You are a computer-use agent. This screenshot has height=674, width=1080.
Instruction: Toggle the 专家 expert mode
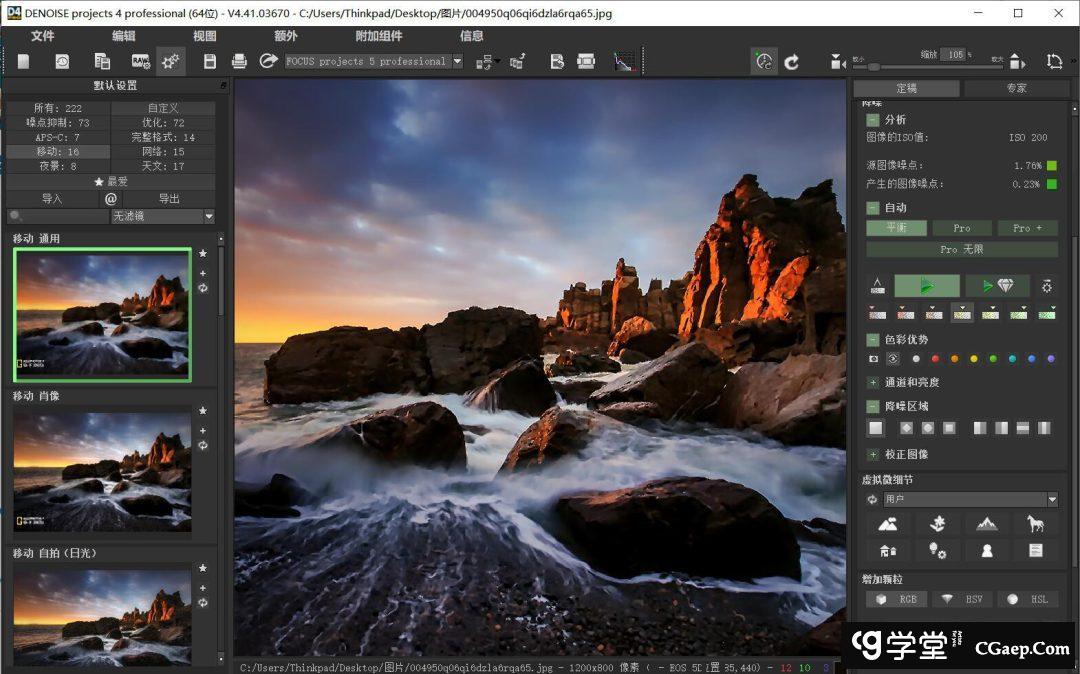point(1016,88)
